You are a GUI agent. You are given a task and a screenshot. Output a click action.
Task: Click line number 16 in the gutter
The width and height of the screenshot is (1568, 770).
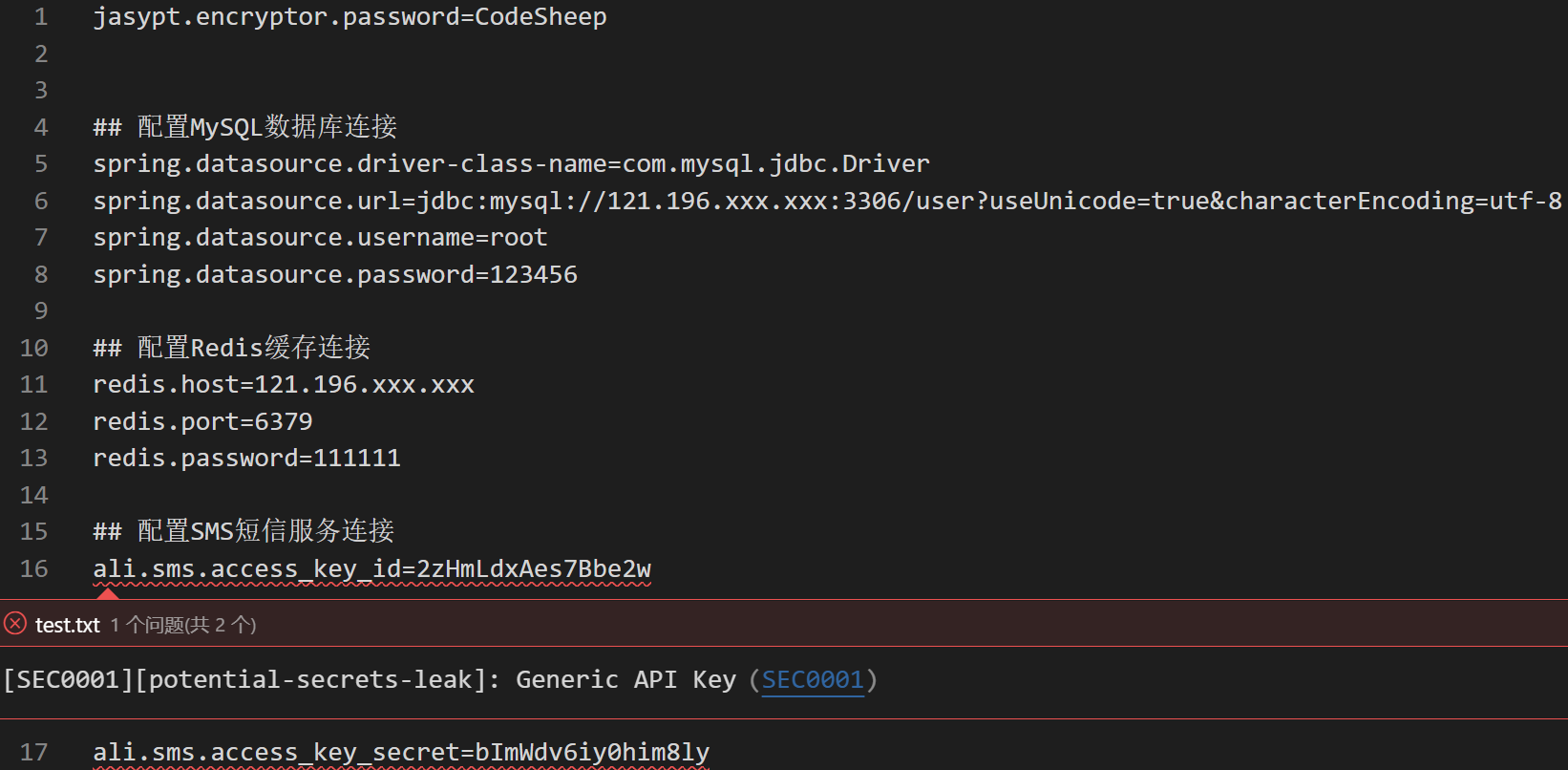click(x=34, y=568)
